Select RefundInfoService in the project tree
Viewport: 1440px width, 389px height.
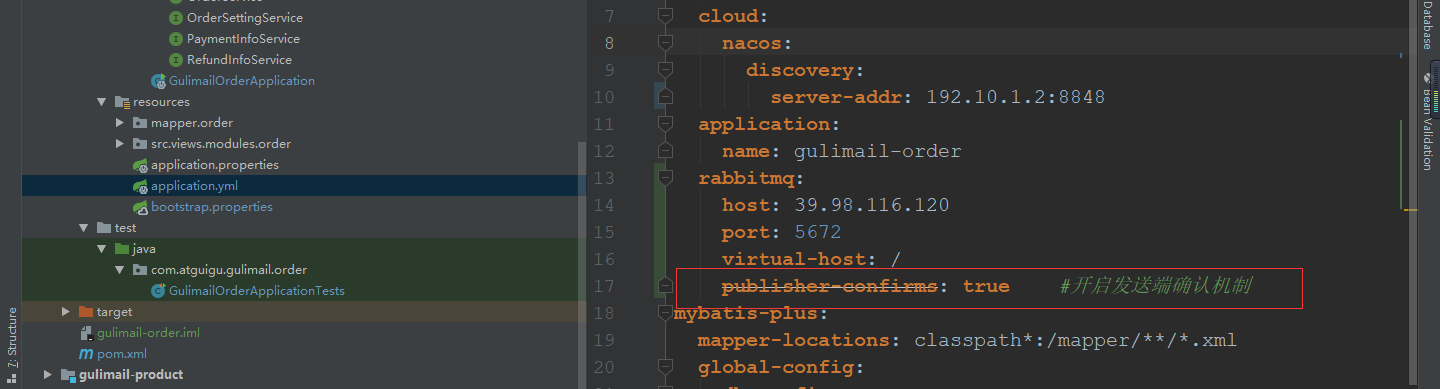click(239, 60)
